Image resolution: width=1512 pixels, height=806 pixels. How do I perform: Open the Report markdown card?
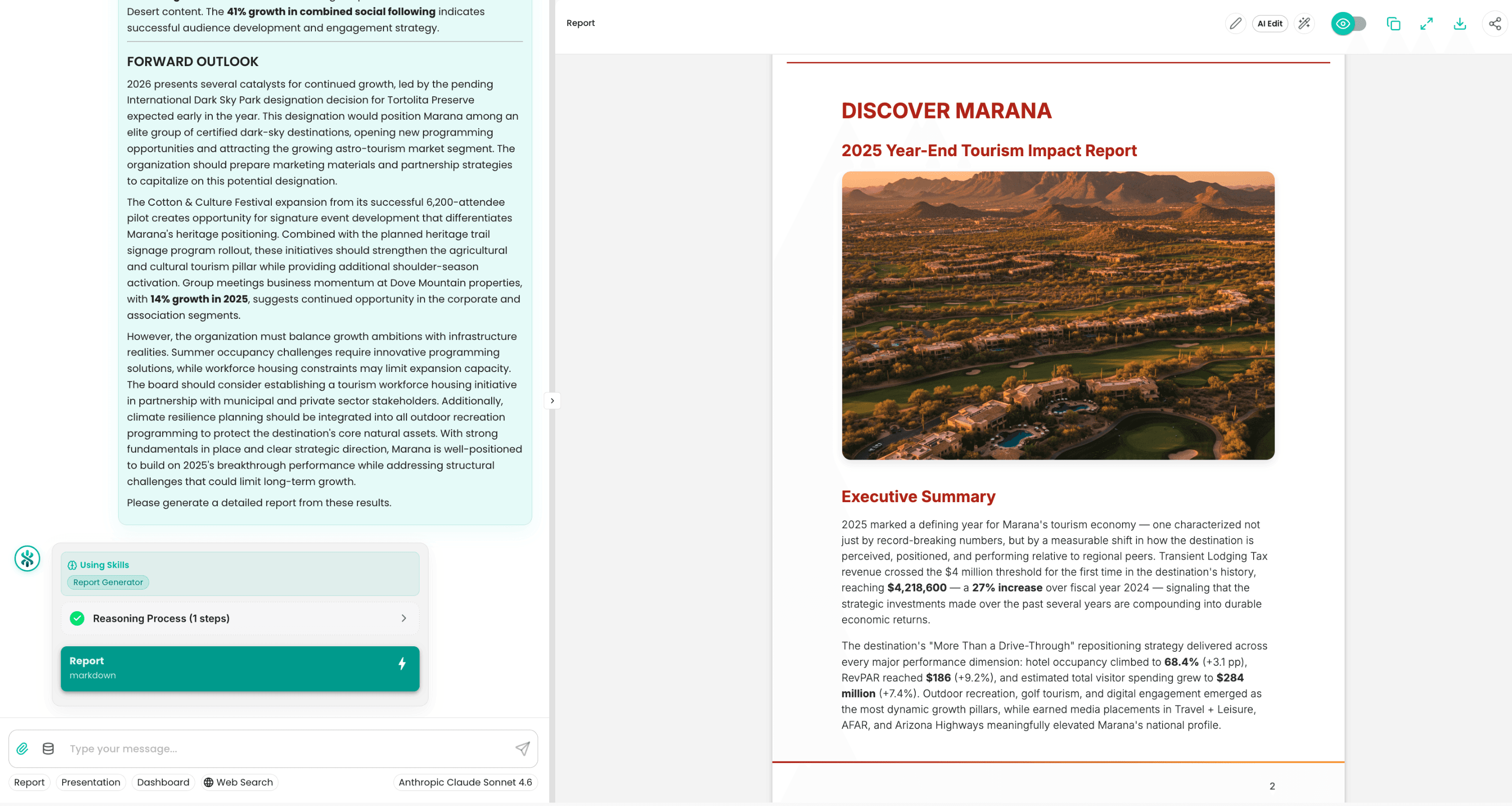click(x=240, y=668)
